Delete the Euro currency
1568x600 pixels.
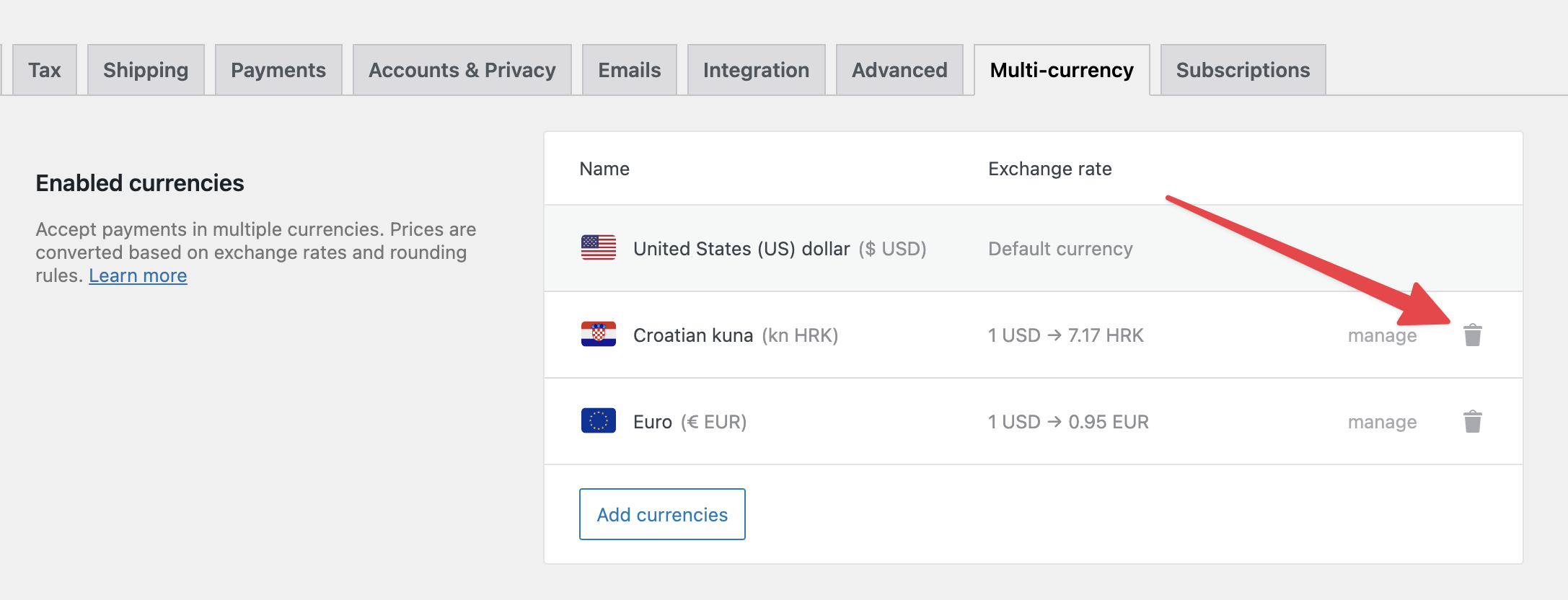(x=1472, y=422)
